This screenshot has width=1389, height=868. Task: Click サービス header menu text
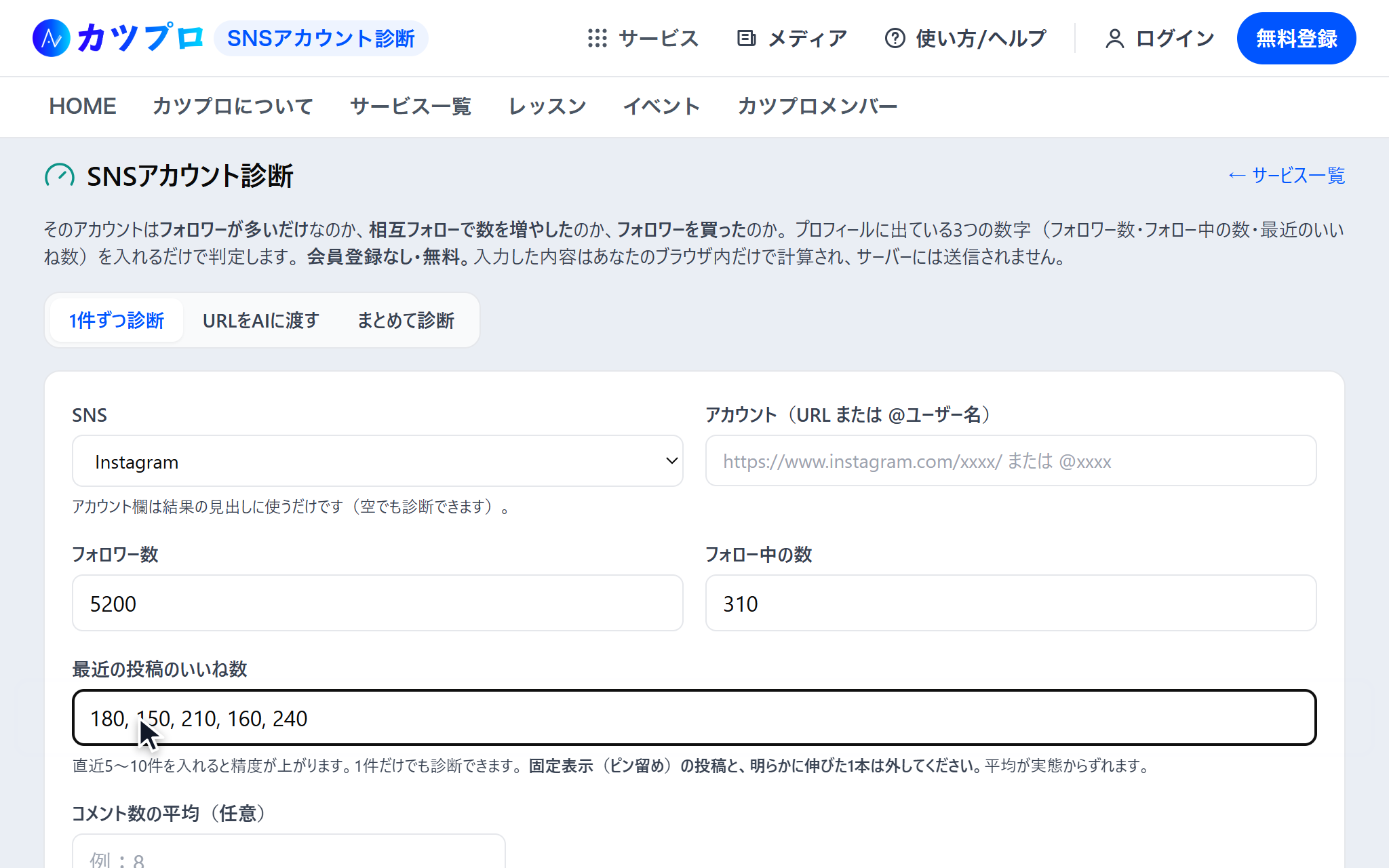[659, 39]
